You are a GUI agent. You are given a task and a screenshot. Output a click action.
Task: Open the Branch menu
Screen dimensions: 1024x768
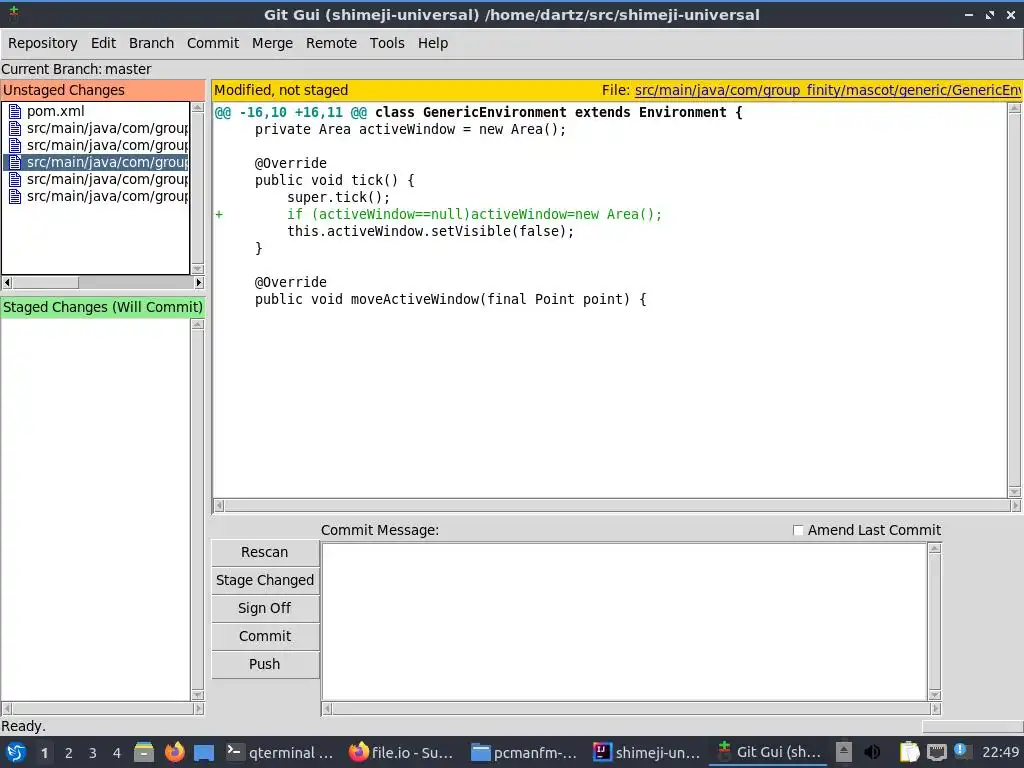tap(152, 43)
